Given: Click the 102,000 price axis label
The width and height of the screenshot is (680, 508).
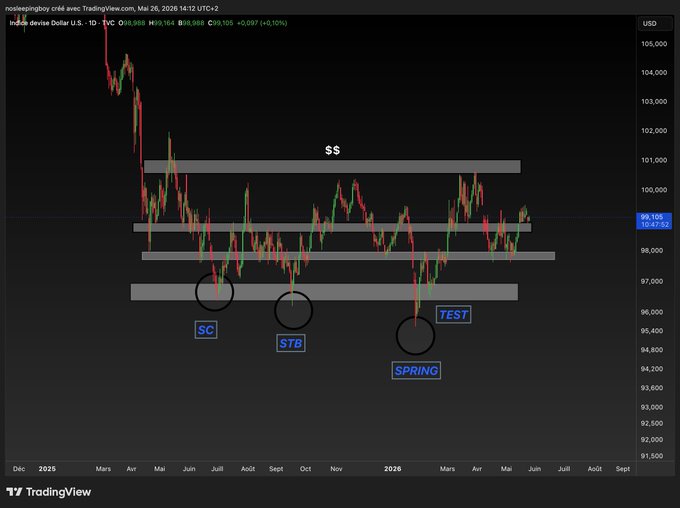Looking at the screenshot, I should [x=654, y=131].
